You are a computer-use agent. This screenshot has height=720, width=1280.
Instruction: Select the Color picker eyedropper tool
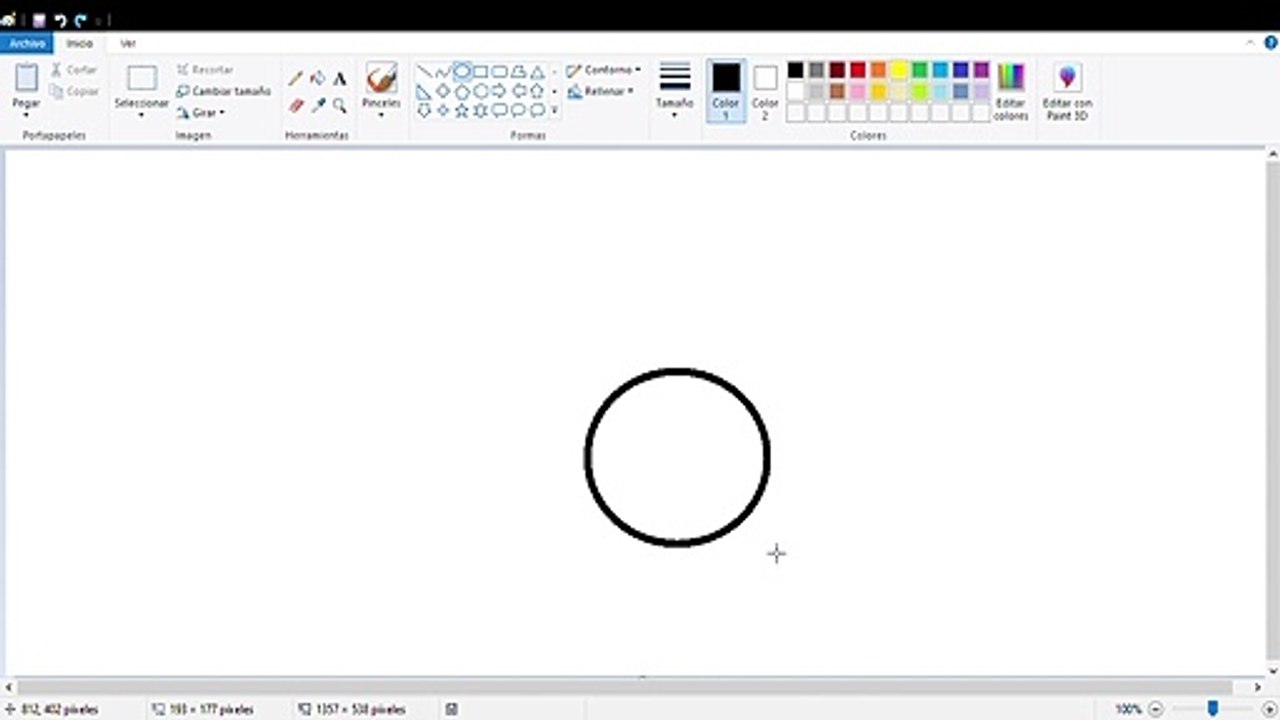click(x=318, y=105)
